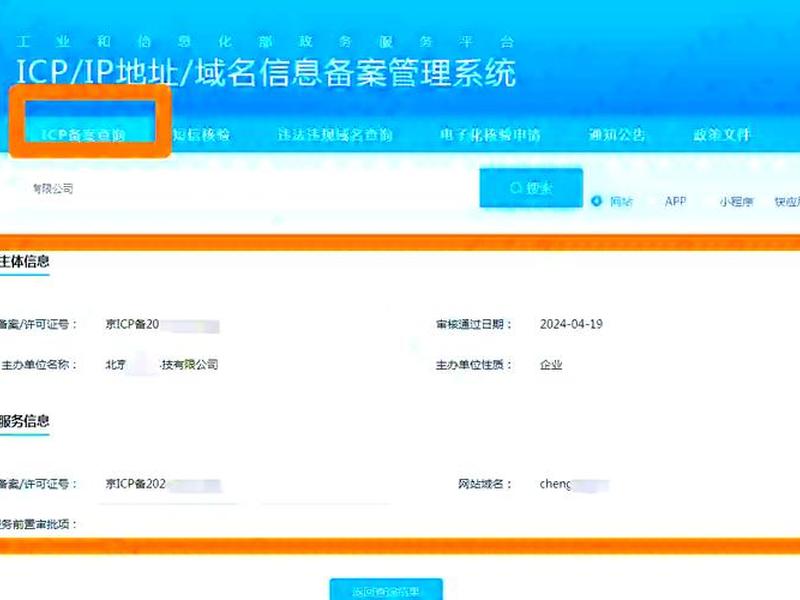This screenshot has height=600, width=800.
Task: Click the 主办单位性质 label
Action: click(473, 365)
